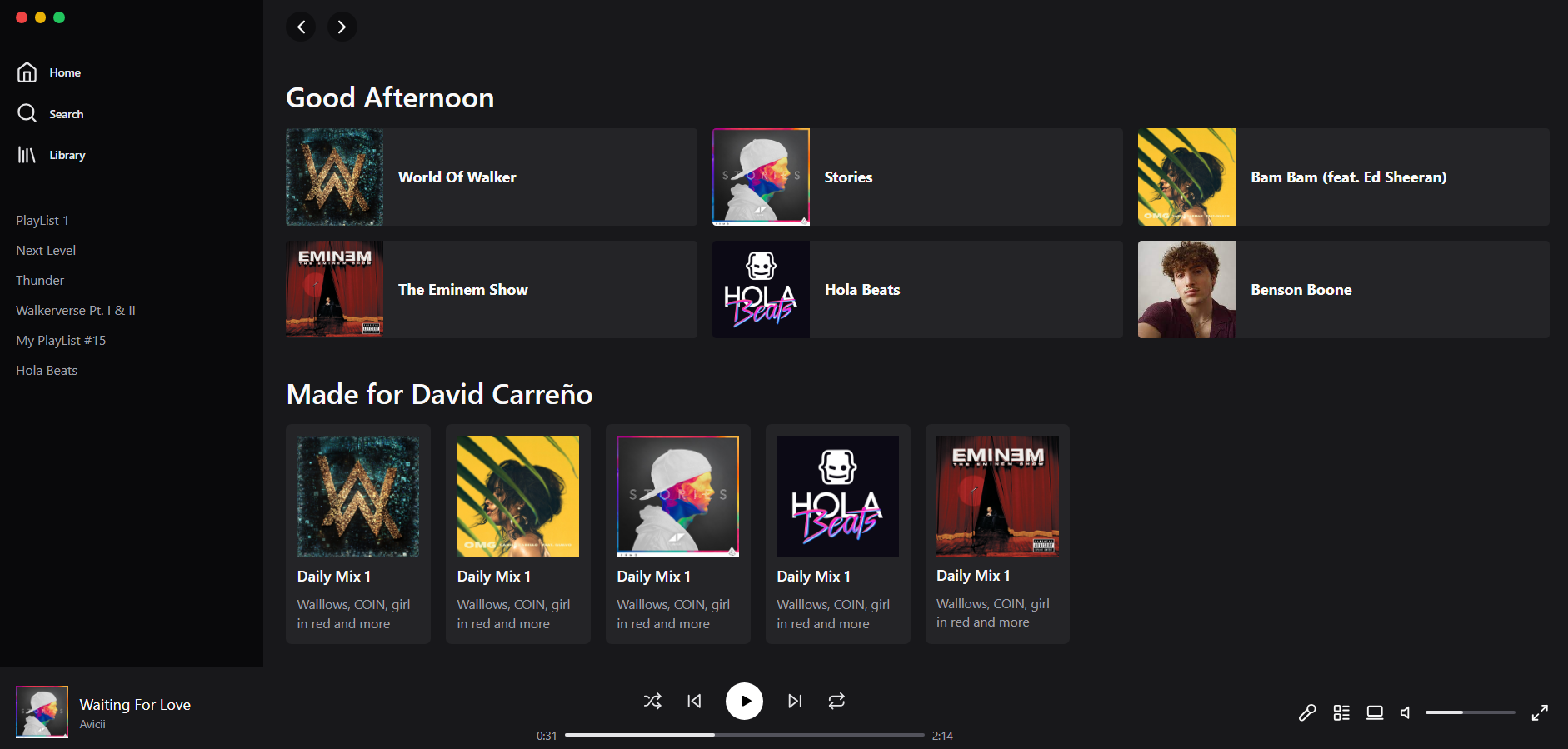The width and height of the screenshot is (1568, 749).
Task: Click the volume slider
Action: 1470,712
